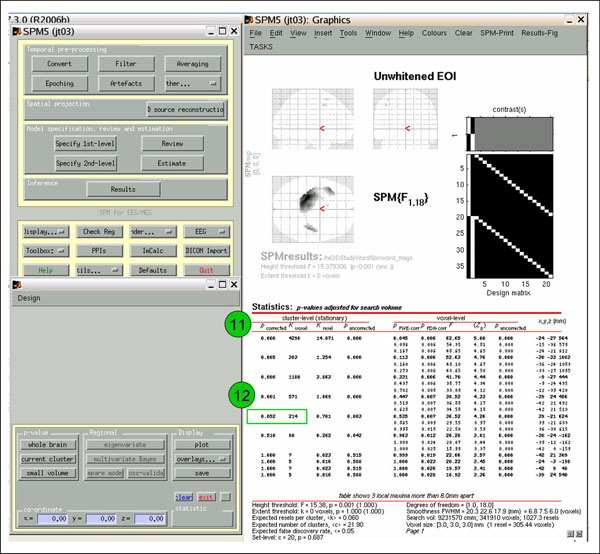Open the Results inference button
The width and height of the screenshot is (600, 554).
(x=123, y=188)
